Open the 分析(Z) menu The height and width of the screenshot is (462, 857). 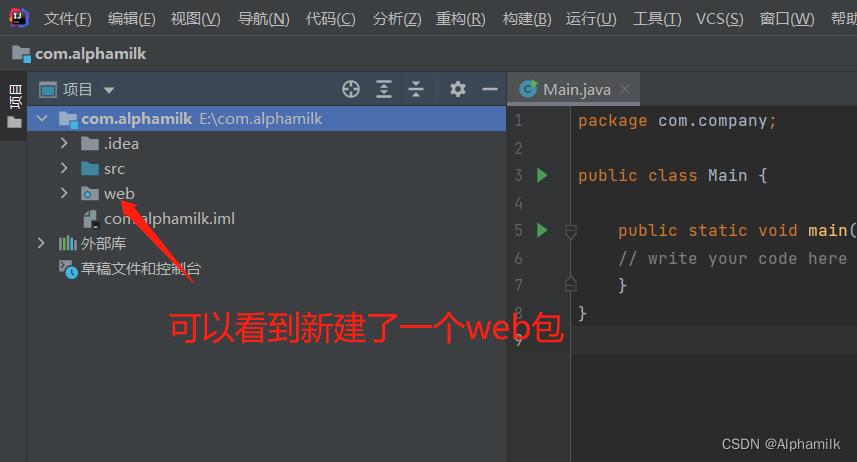pyautogui.click(x=397, y=19)
